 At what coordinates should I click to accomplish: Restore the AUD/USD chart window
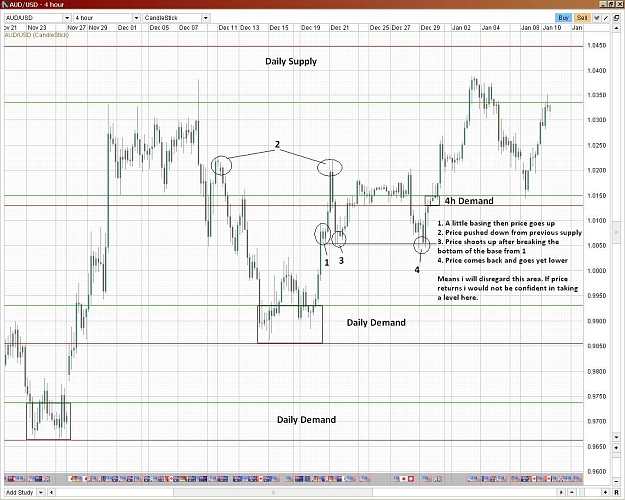[x=611, y=4]
